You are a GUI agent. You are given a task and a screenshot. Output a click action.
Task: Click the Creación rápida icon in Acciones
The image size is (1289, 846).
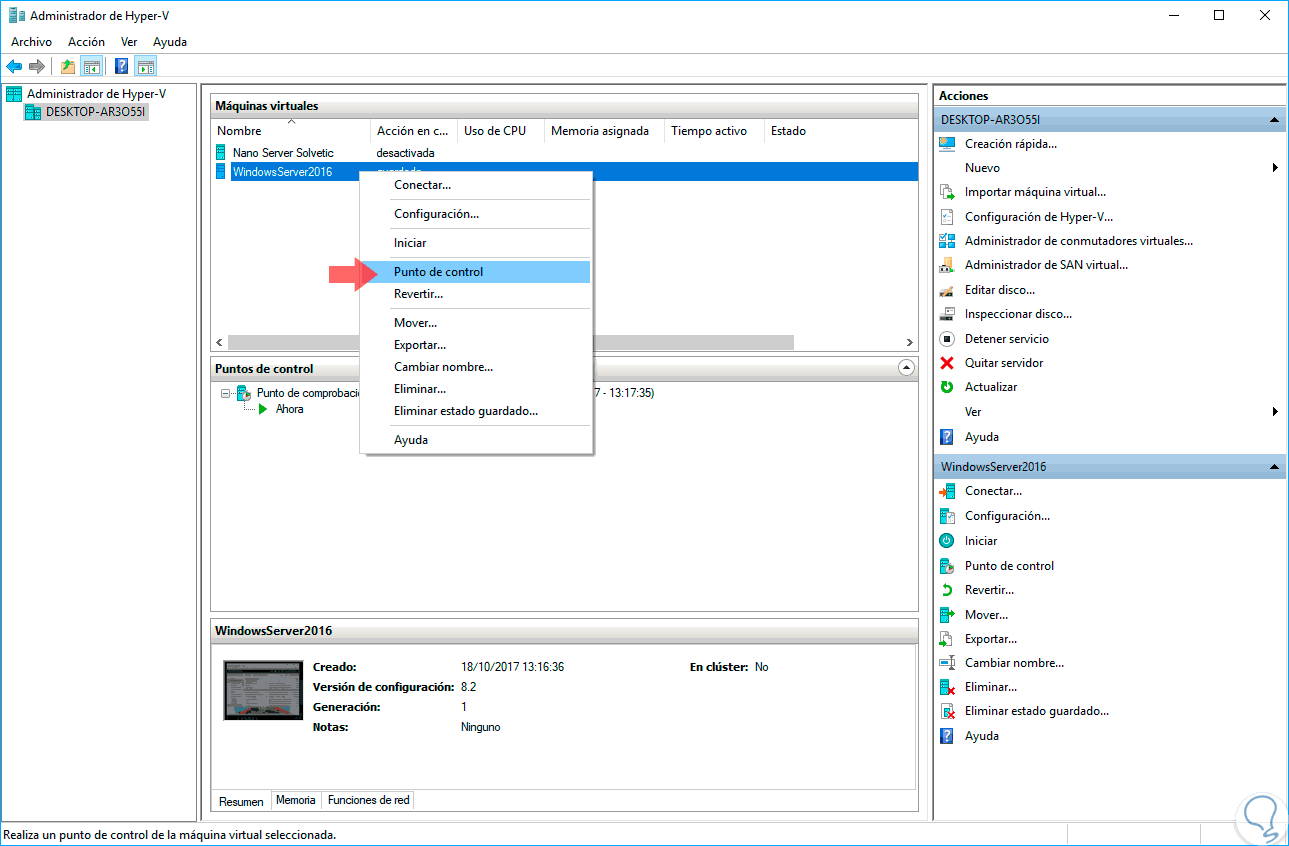(947, 144)
